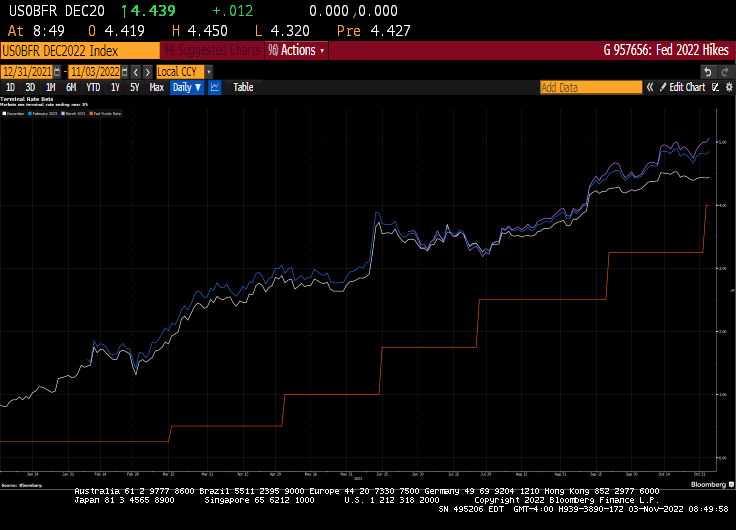Toggle February 2023 legend series
This screenshot has width=736, height=530.
(46, 114)
